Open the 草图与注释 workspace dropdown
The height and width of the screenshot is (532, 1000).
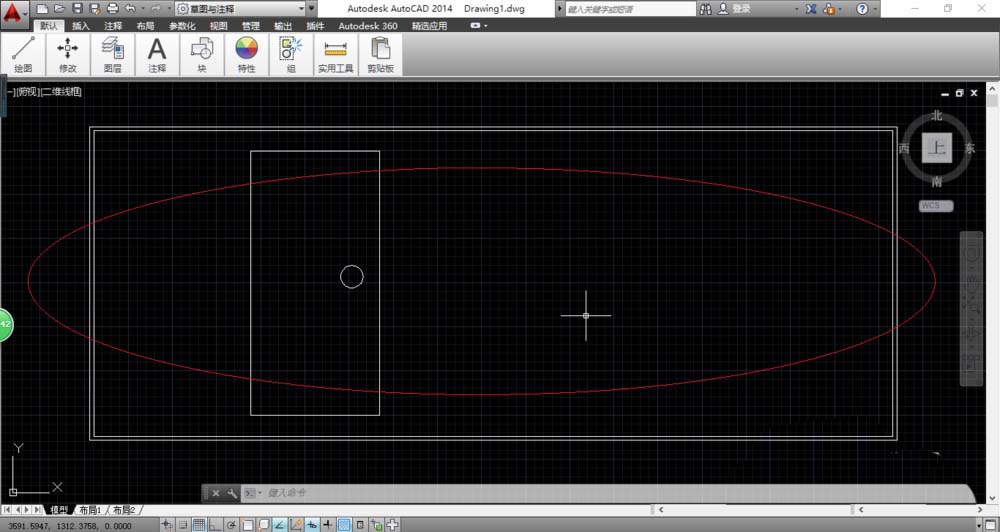coord(240,9)
